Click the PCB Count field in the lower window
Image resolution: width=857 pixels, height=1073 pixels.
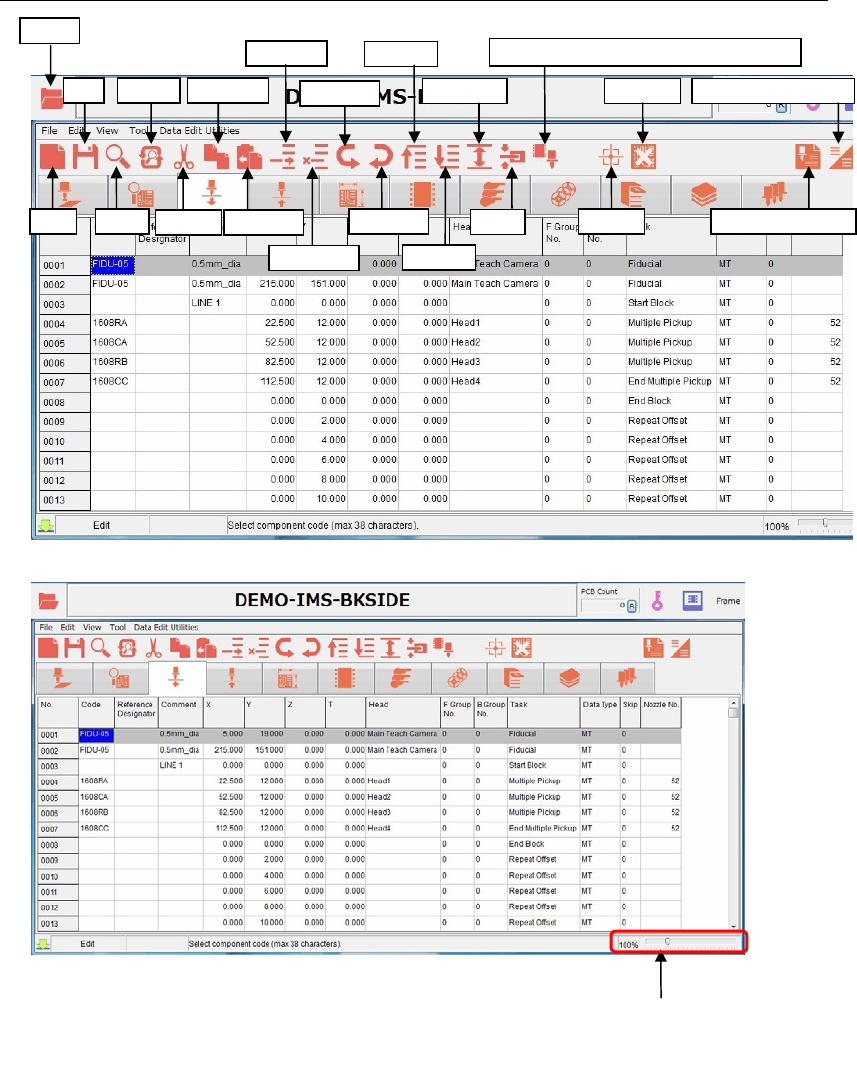(604, 606)
